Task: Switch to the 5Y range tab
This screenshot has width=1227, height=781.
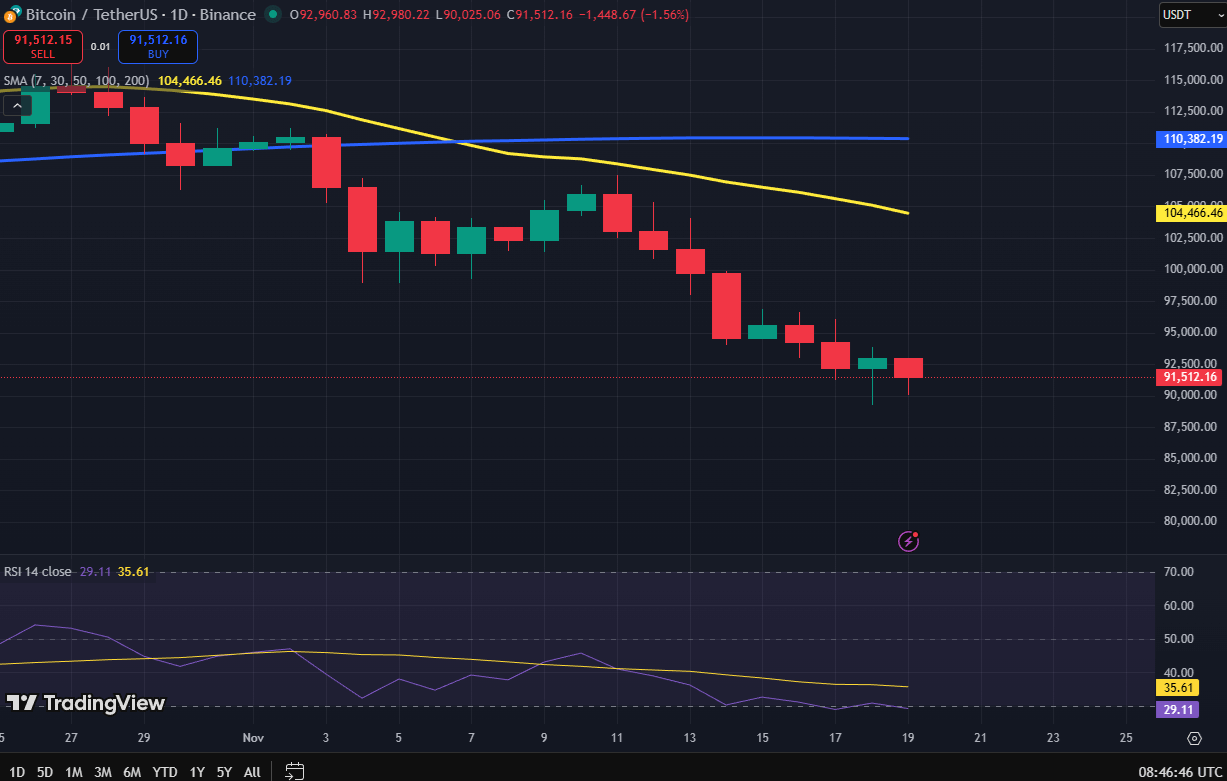Action: pyautogui.click(x=224, y=772)
